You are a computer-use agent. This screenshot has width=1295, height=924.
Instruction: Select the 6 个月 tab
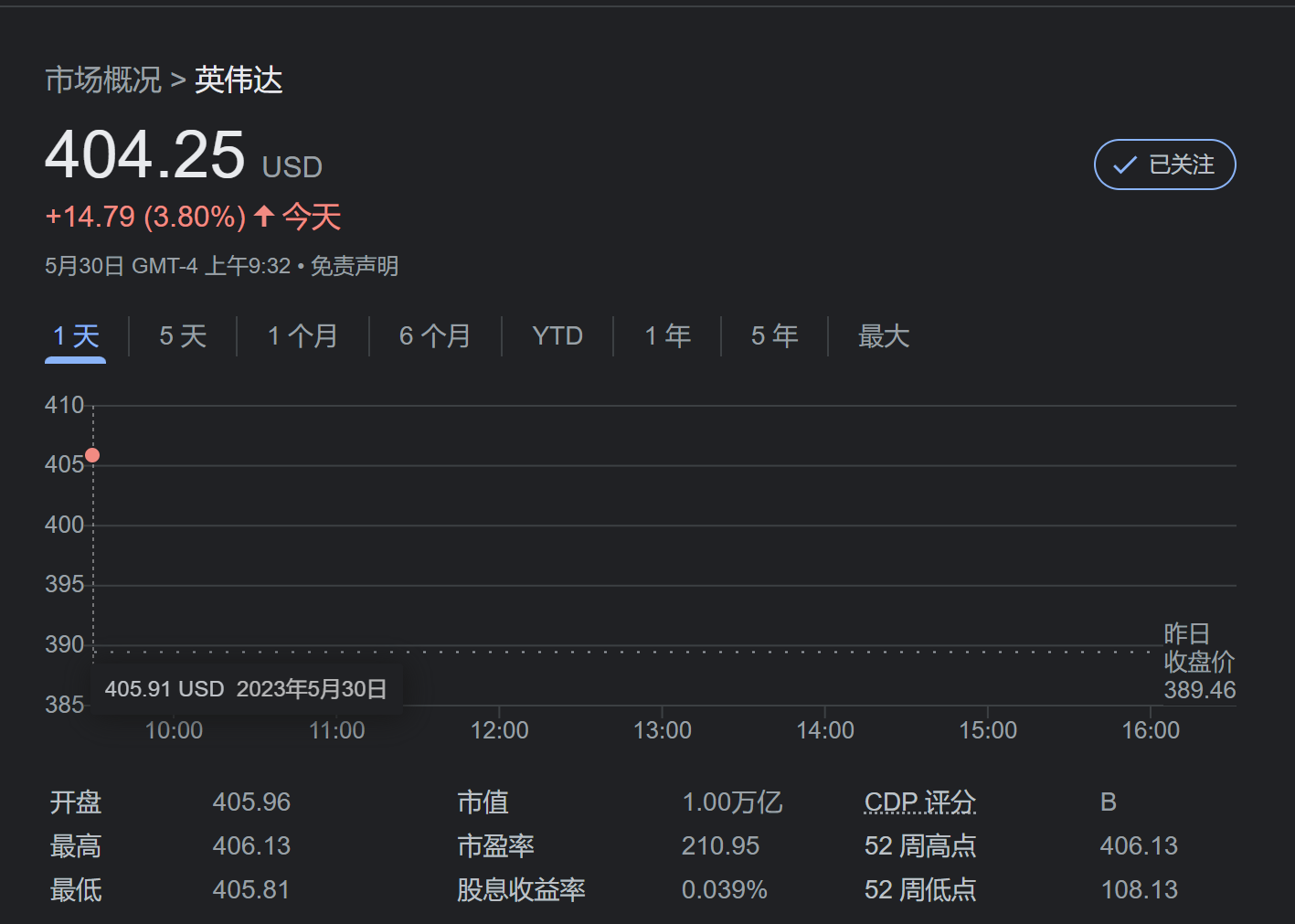pyautogui.click(x=435, y=336)
